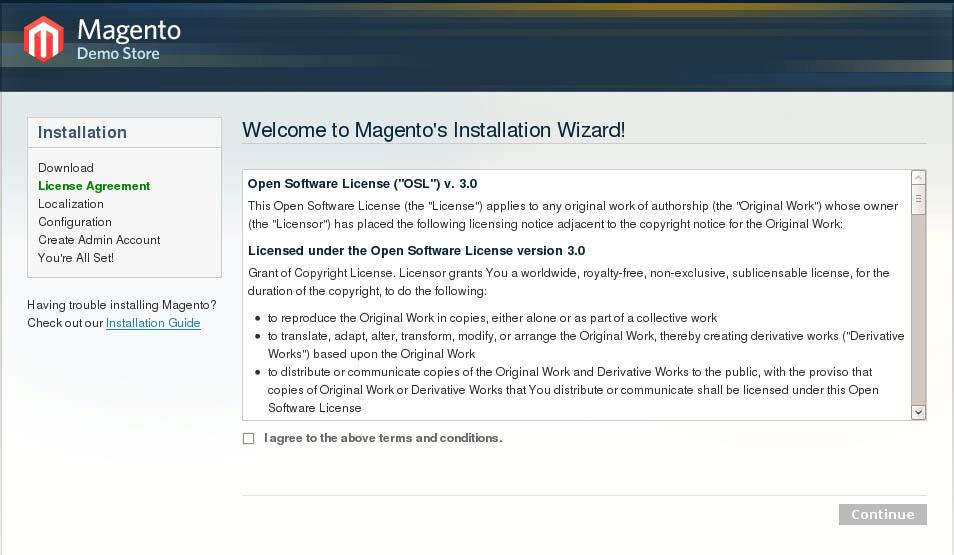Click the license box scrollbar thumb
The image size is (954, 555).
pyautogui.click(x=918, y=200)
